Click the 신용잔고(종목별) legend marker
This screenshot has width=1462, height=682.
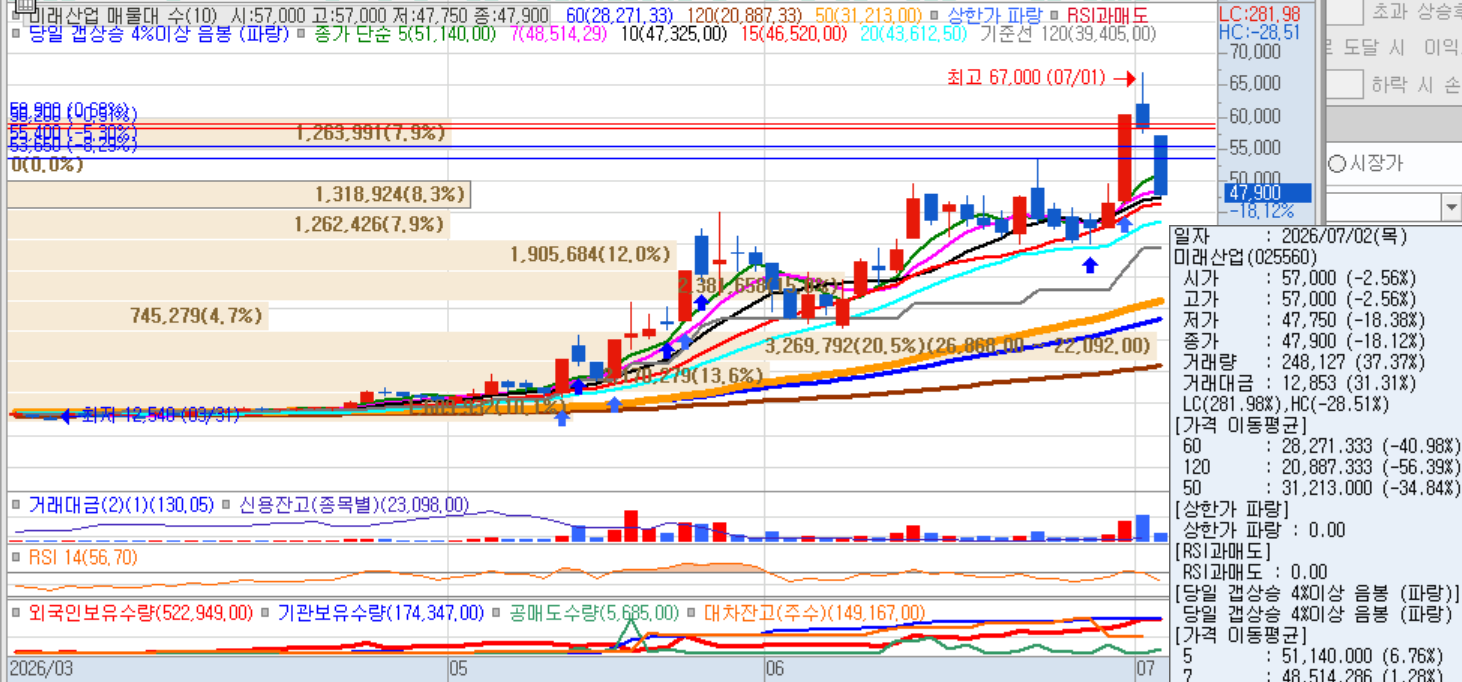pyautogui.click(x=226, y=505)
